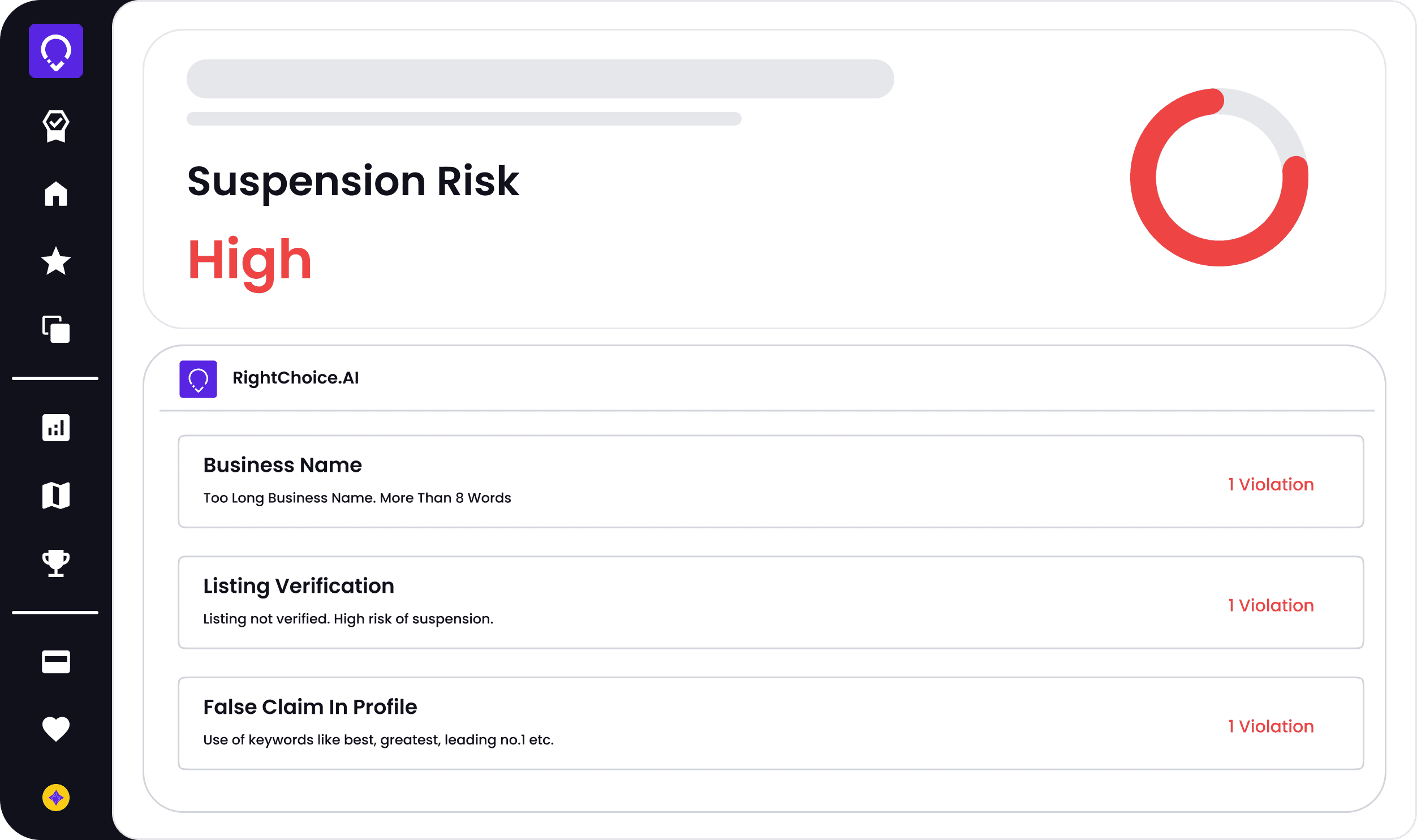Viewport: 1417px width, 840px height.
Task: Click "1 Violation" for False Claim
Action: click(1270, 727)
